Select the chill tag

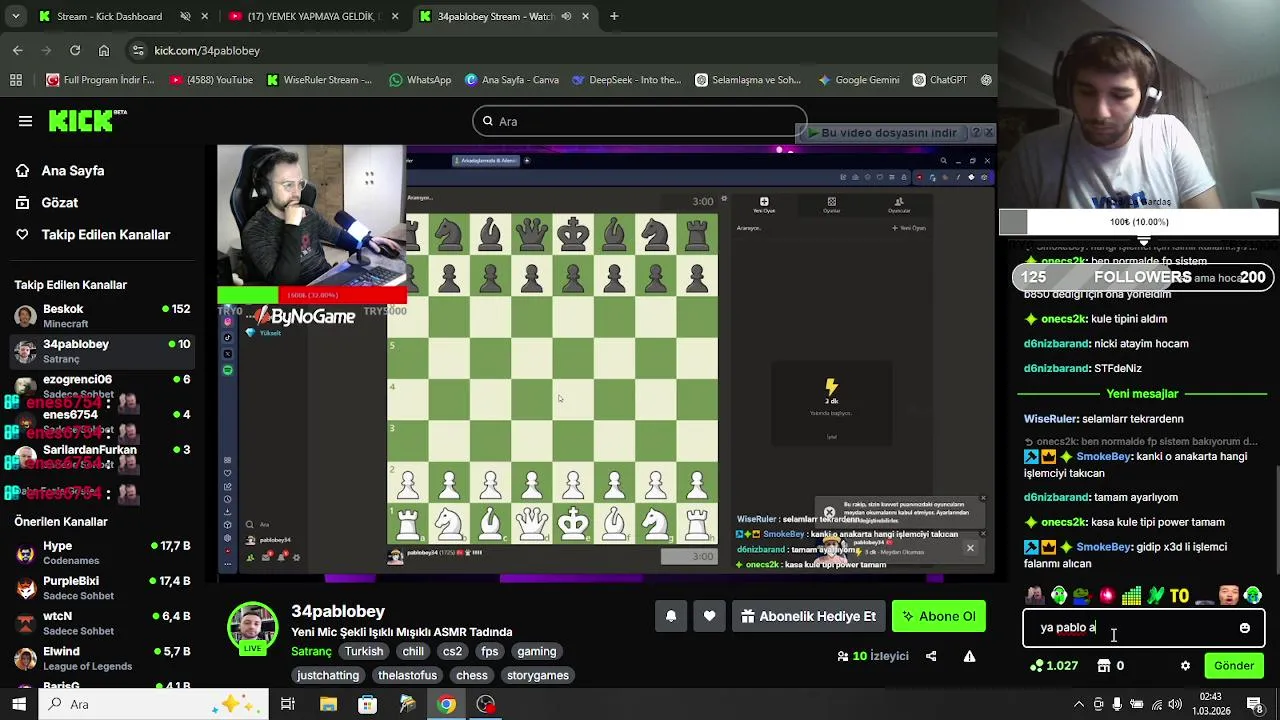[x=413, y=651]
